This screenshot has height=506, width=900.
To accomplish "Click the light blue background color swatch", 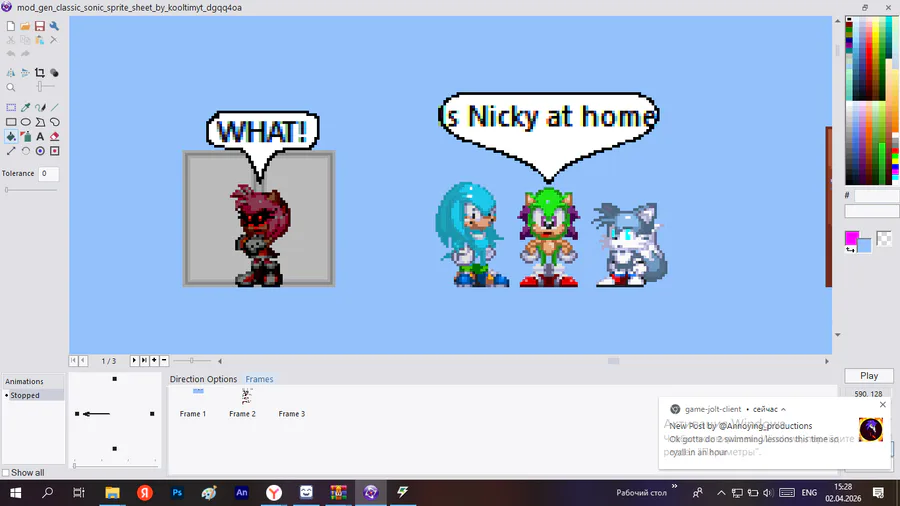I will (x=865, y=246).
